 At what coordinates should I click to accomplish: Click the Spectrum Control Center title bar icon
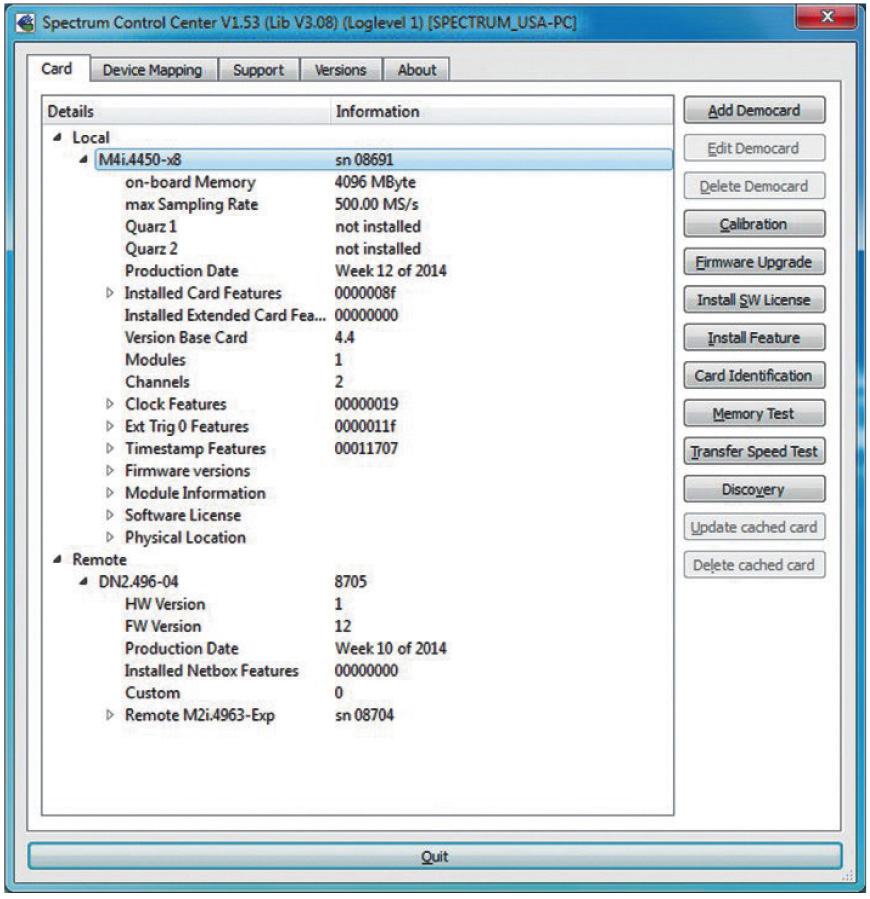point(26,23)
